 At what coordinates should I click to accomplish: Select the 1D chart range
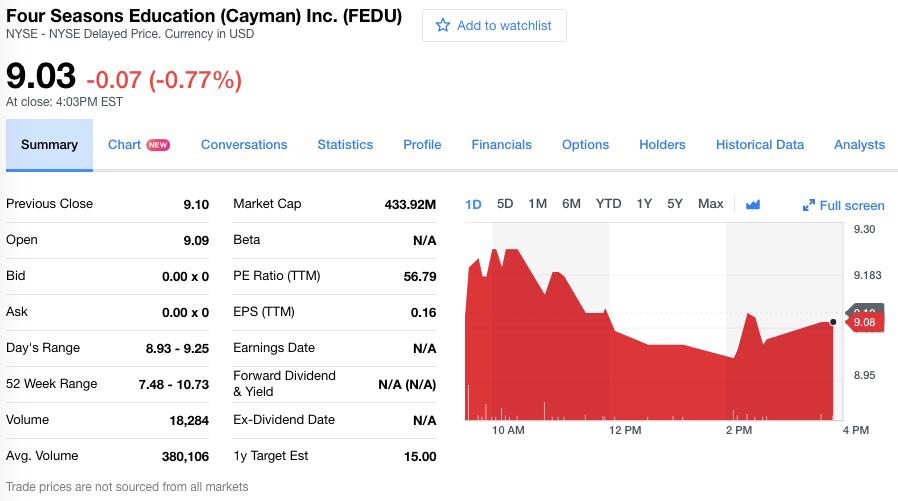[473, 204]
